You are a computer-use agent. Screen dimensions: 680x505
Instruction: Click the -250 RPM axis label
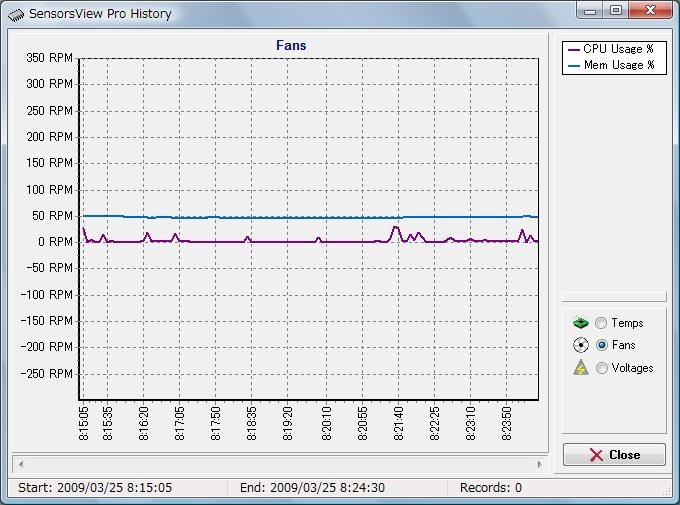(x=47, y=374)
